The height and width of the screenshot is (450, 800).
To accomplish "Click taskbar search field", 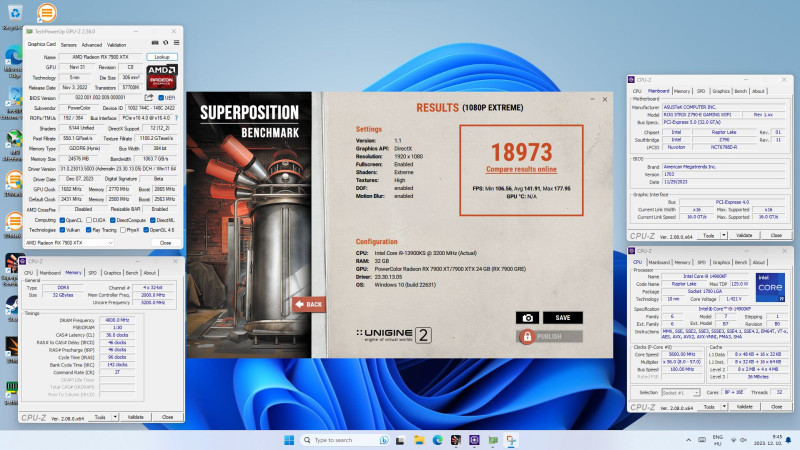I will [x=344, y=440].
